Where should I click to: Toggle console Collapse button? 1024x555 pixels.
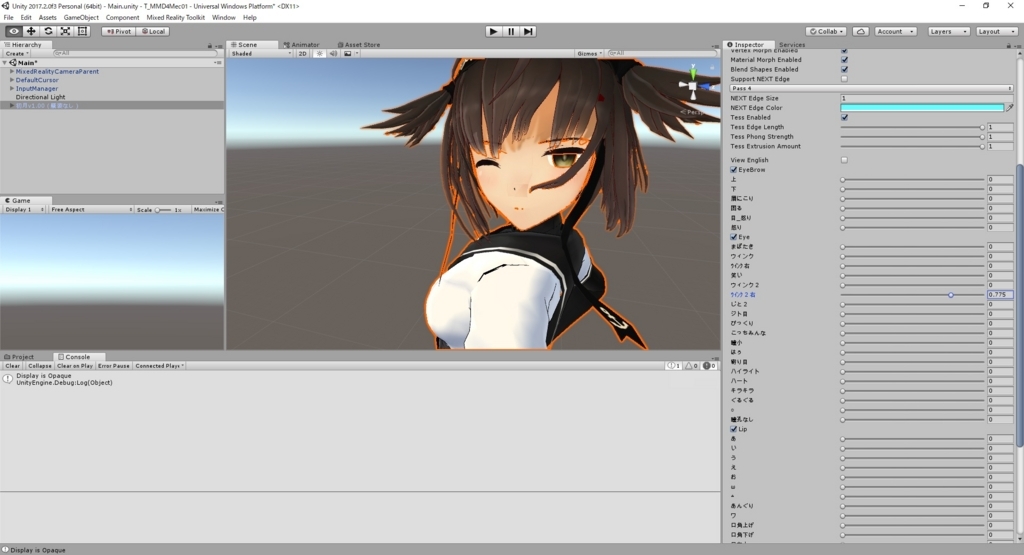[40, 366]
